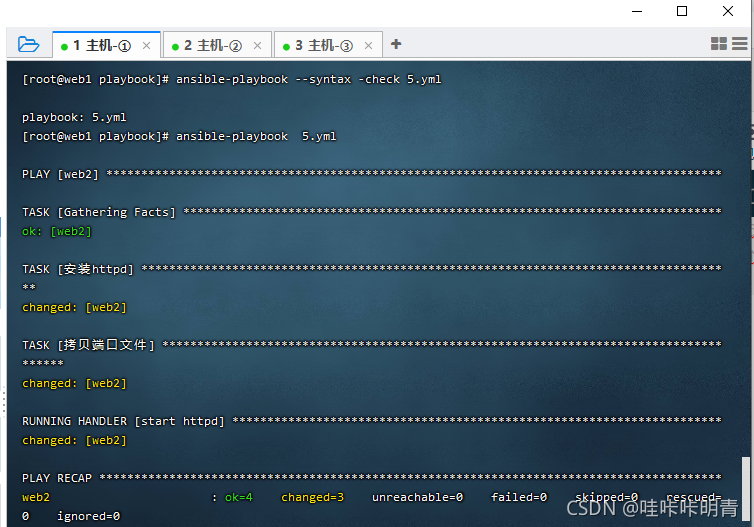This screenshot has height=527, width=754.
Task: Open the hamburger list menu icon
Action: [x=740, y=44]
